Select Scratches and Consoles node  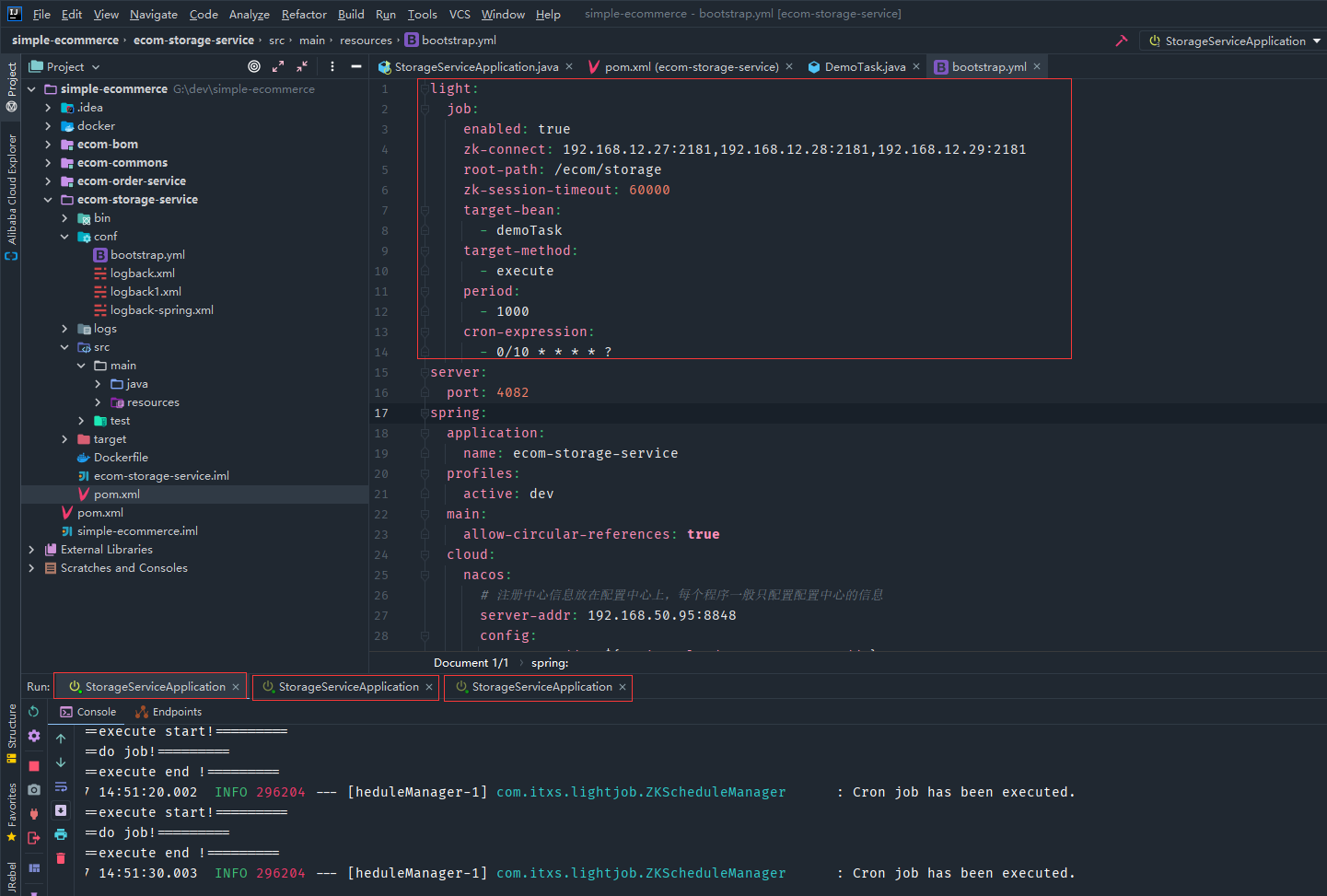123,568
